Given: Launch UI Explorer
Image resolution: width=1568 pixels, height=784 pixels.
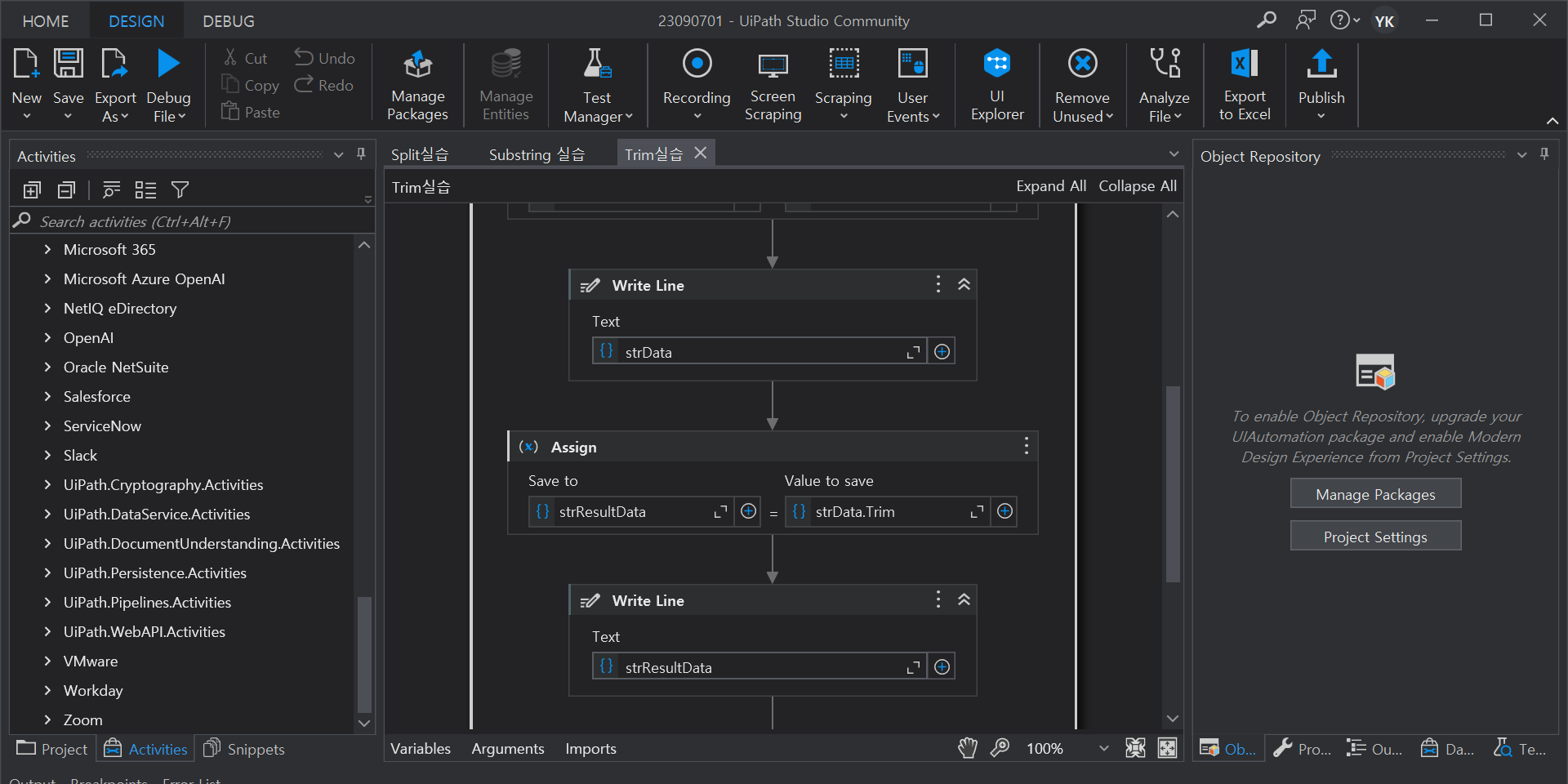Looking at the screenshot, I should pos(997,86).
